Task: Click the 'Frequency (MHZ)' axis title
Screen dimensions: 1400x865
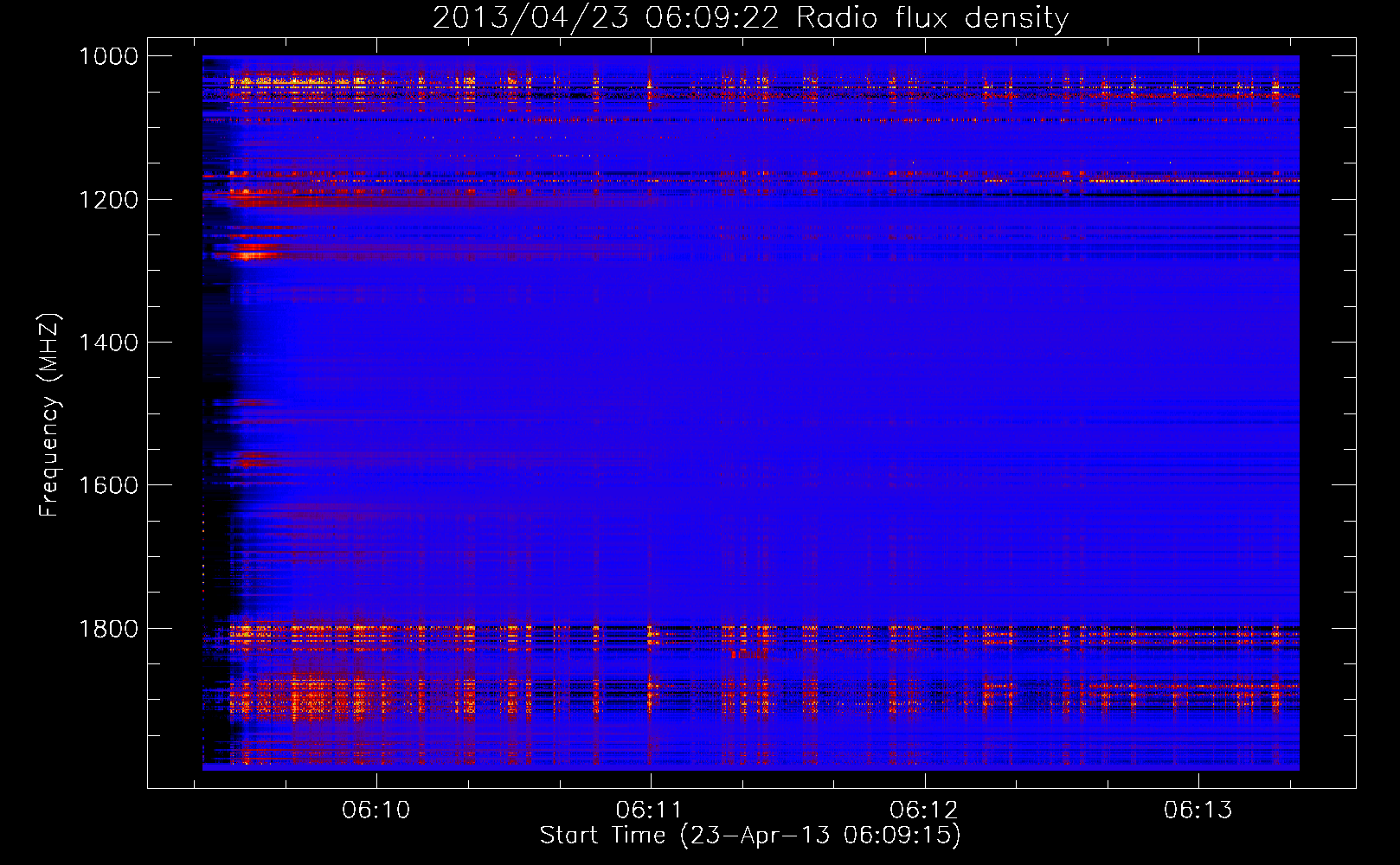Action: click(50, 415)
